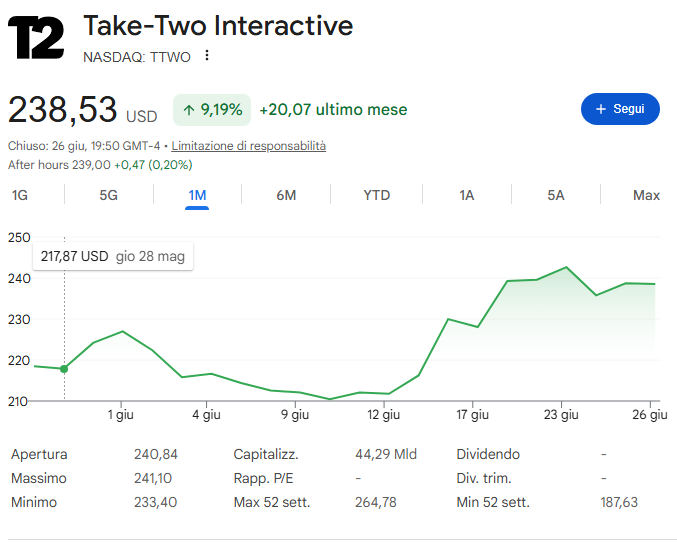This screenshot has height=547, width=677.
Task: Click the Segui follow button
Action: coord(620,109)
